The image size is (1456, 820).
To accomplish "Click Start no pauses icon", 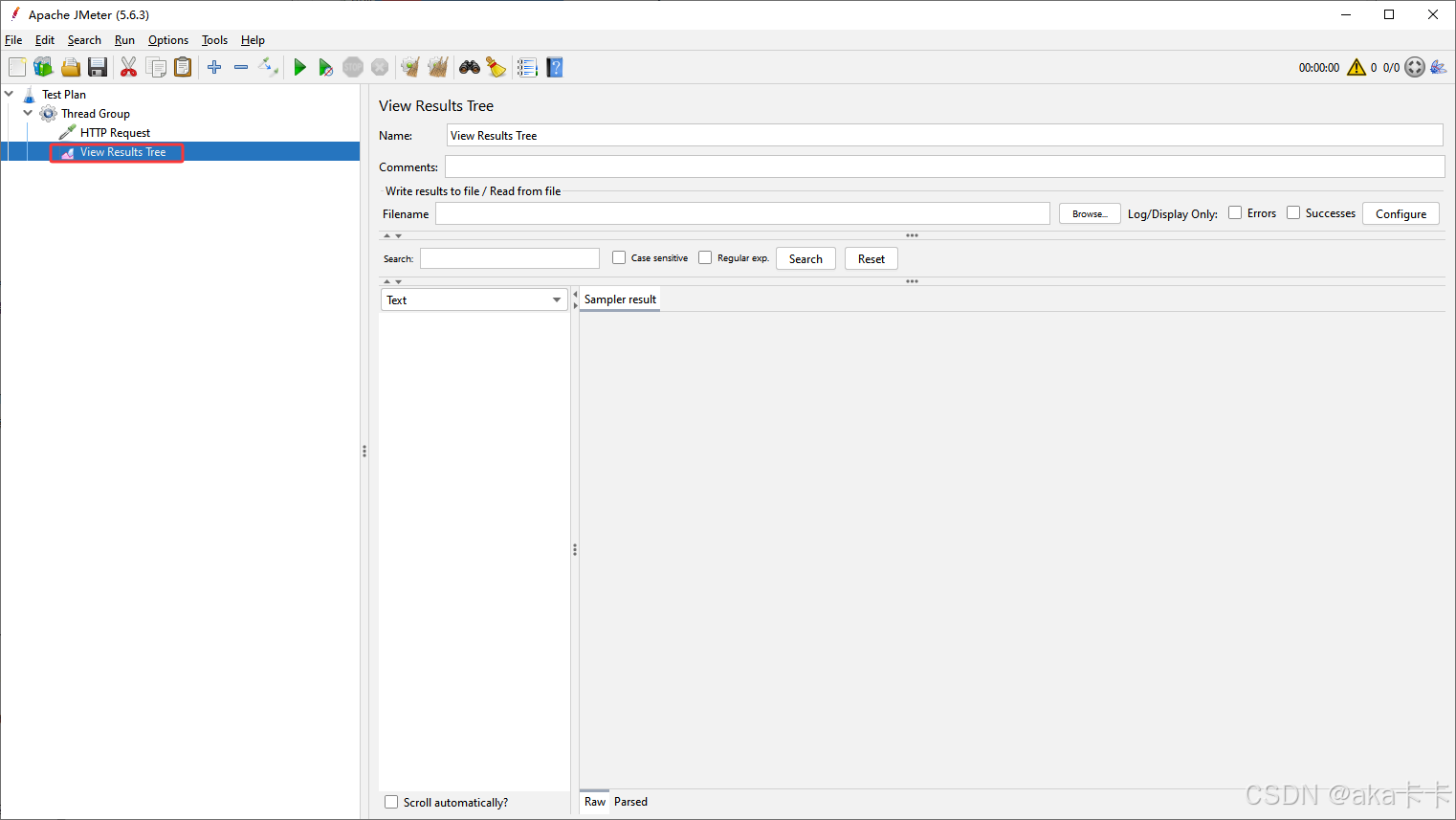I will [326, 67].
